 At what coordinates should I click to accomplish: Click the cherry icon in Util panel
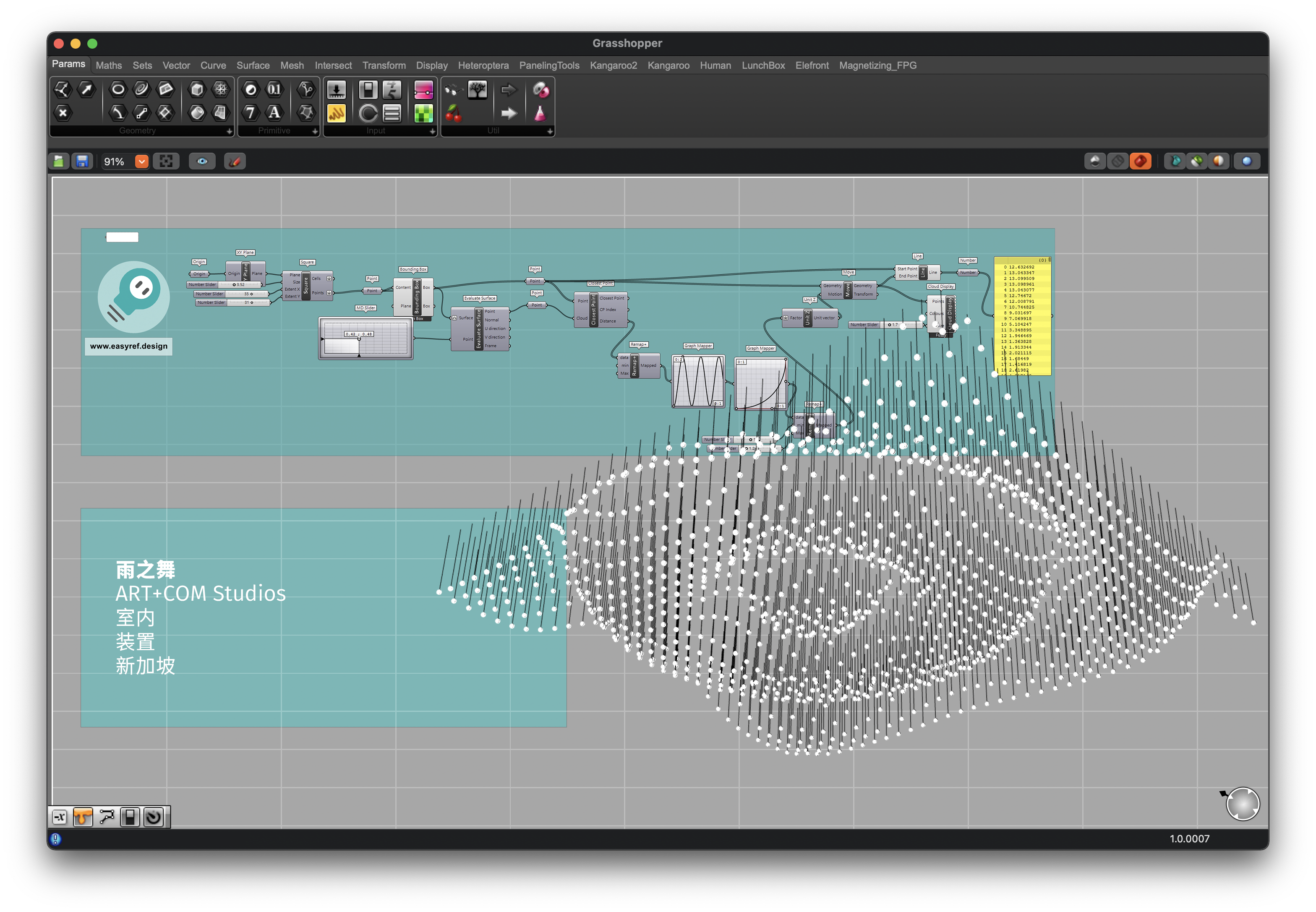453,113
